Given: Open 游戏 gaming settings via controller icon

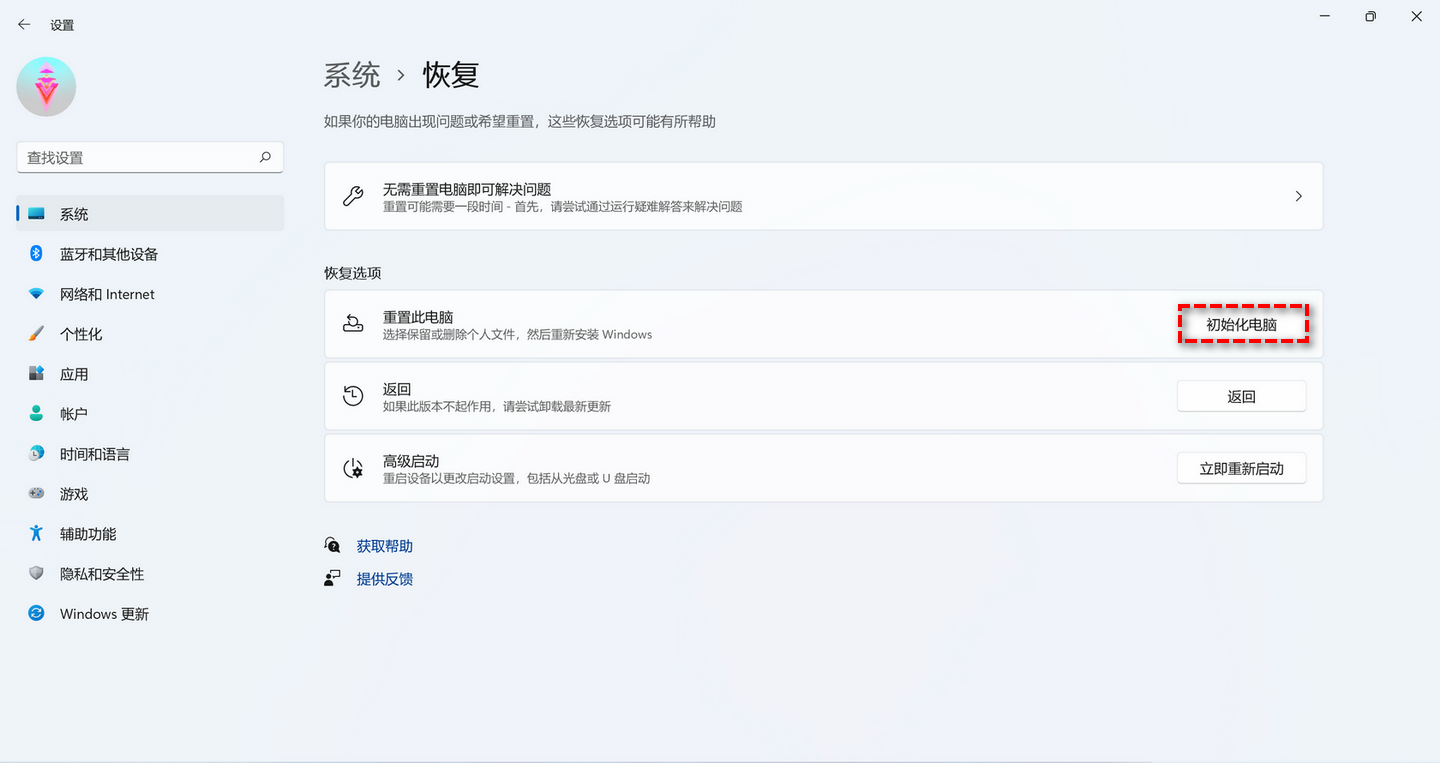Looking at the screenshot, I should click(36, 493).
